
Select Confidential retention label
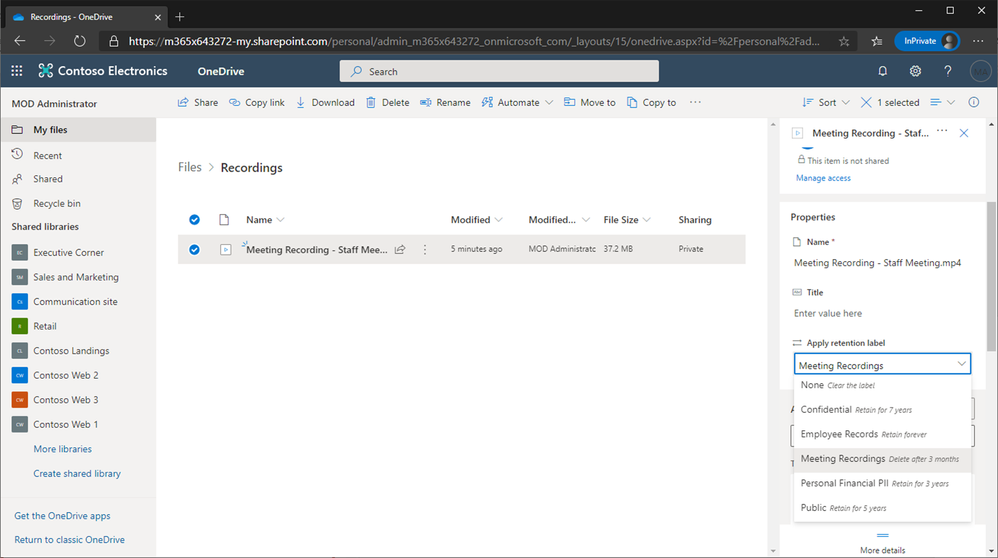882,410
